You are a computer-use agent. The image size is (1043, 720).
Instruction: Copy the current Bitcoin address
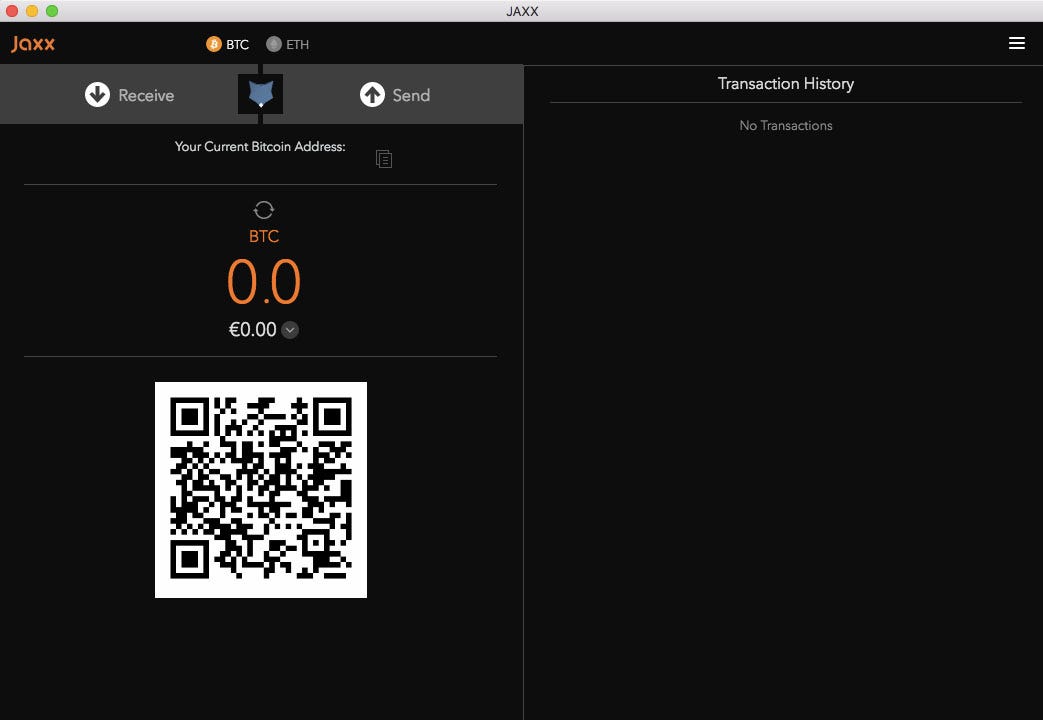click(x=384, y=159)
